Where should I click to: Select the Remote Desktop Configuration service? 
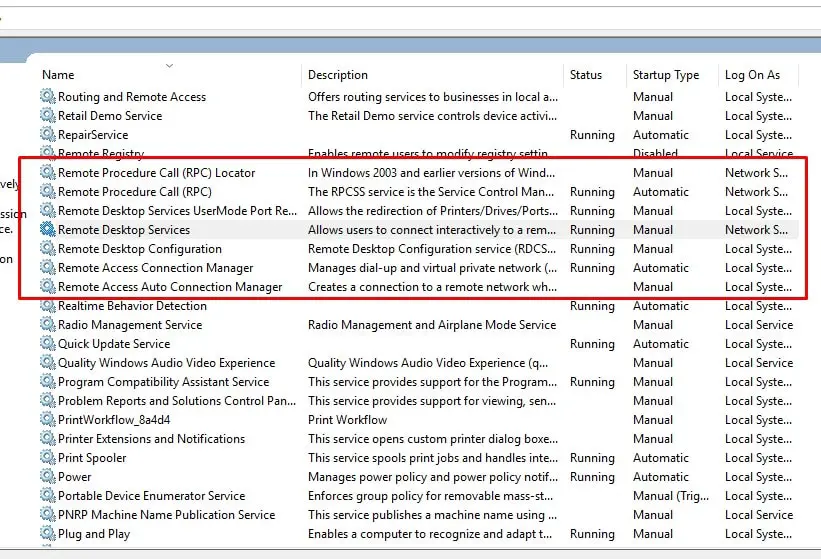140,249
